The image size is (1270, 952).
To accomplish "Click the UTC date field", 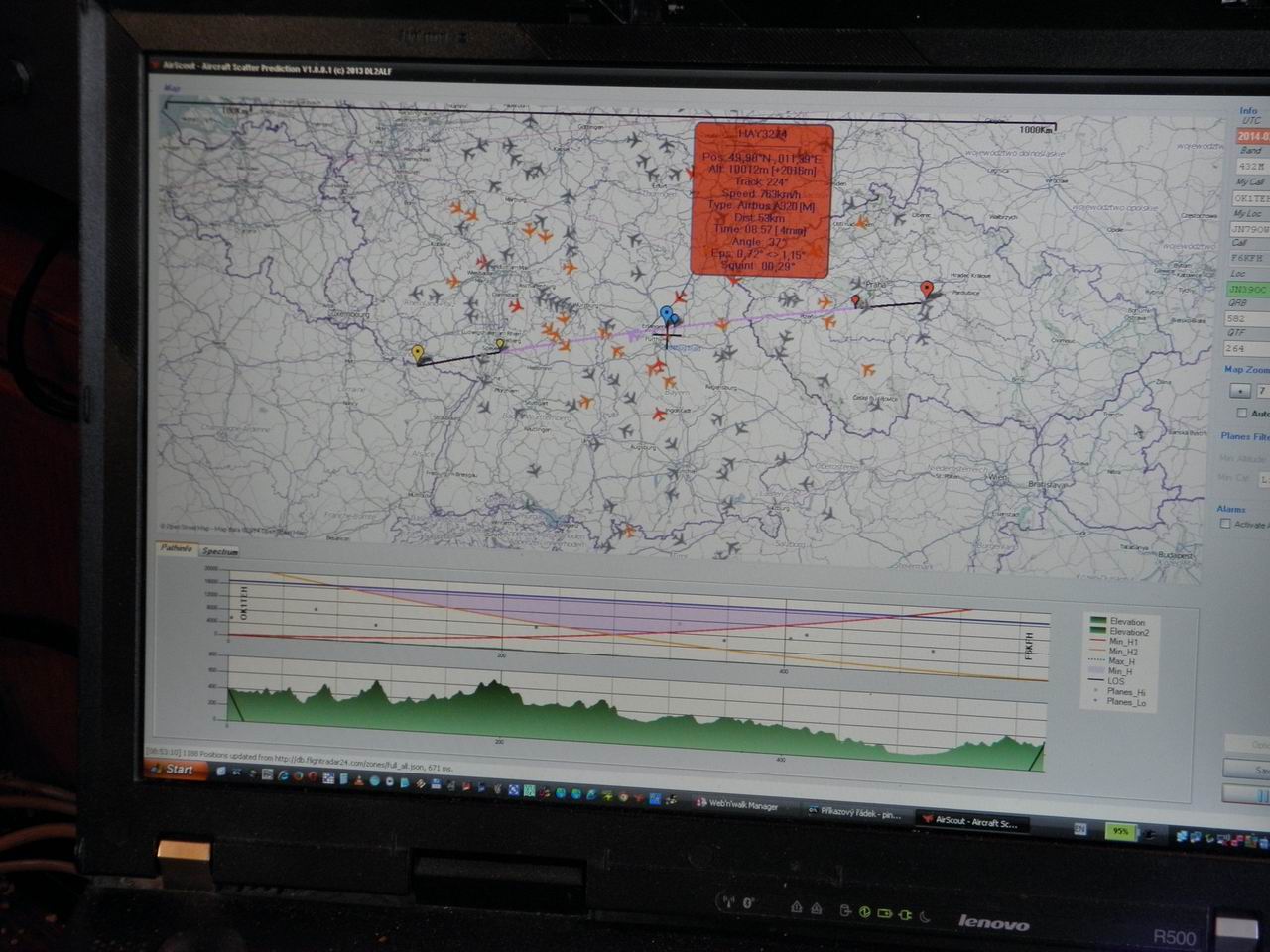I will click(x=1253, y=136).
